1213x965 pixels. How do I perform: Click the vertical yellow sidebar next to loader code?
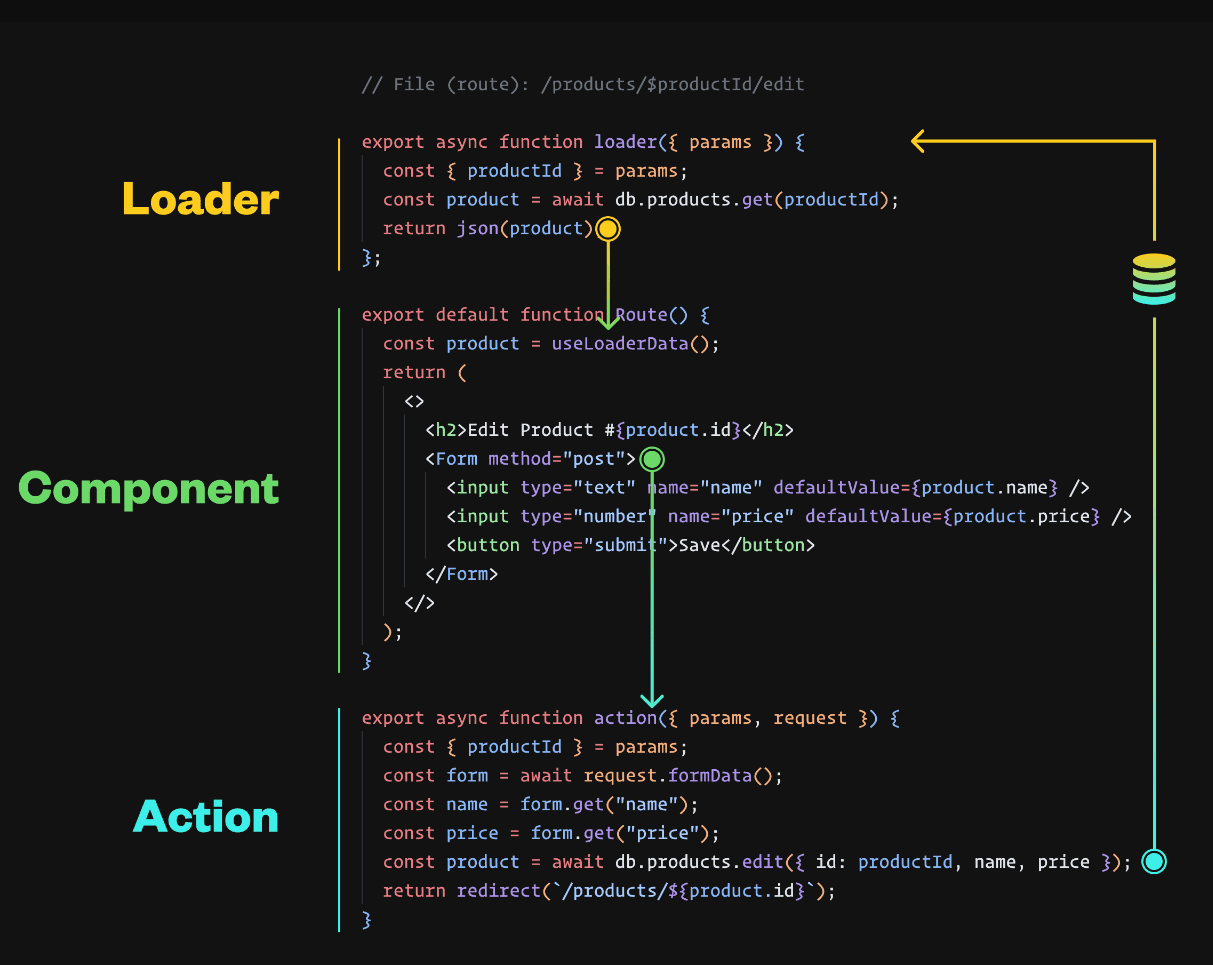click(341, 199)
